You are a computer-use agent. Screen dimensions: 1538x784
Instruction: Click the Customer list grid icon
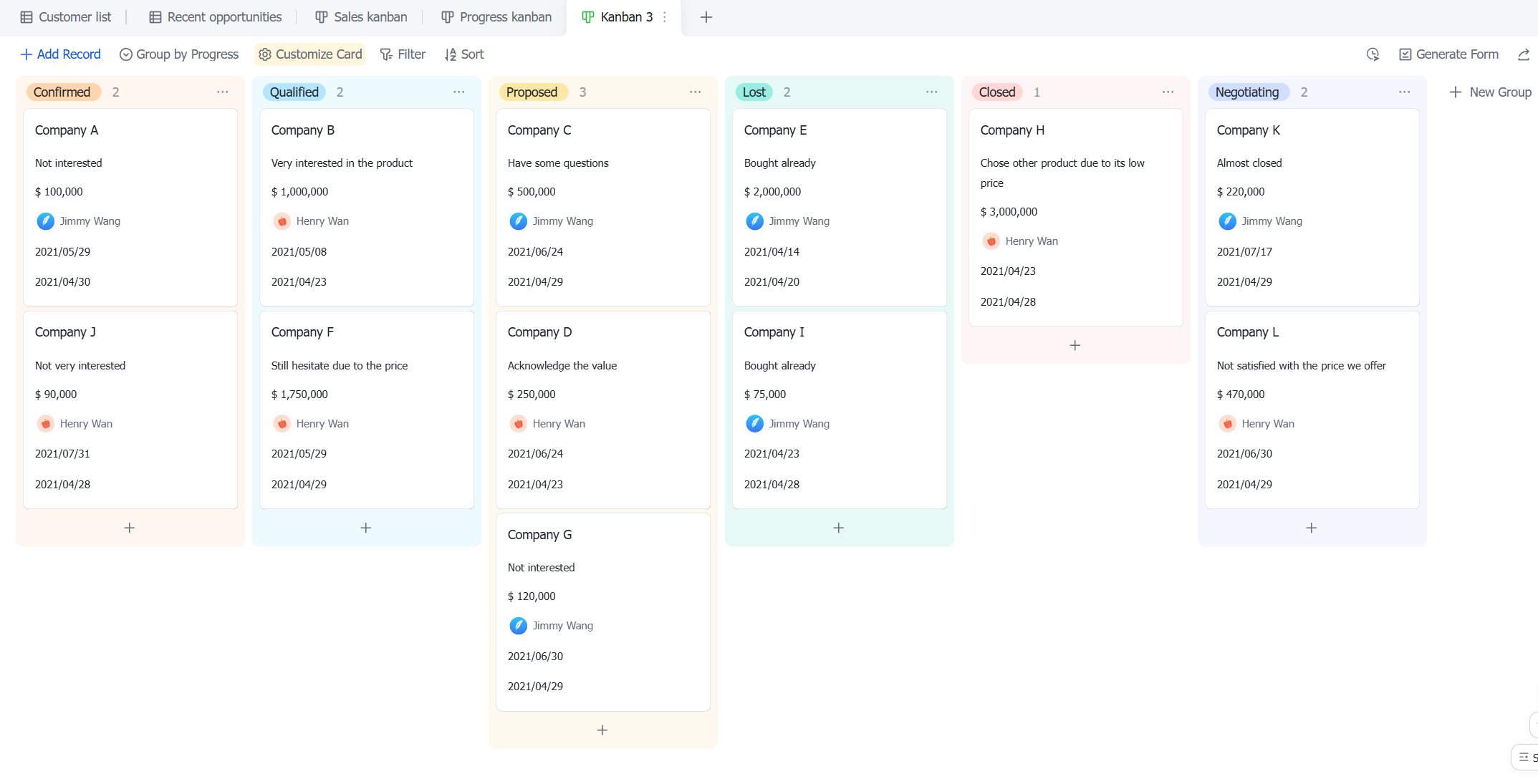click(27, 17)
